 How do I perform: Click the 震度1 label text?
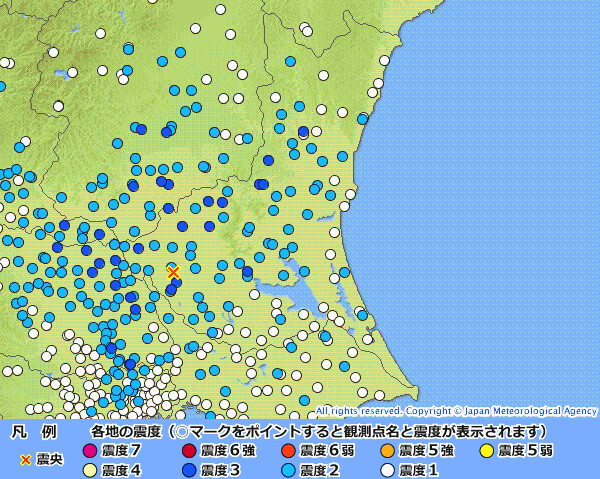(x=418, y=470)
